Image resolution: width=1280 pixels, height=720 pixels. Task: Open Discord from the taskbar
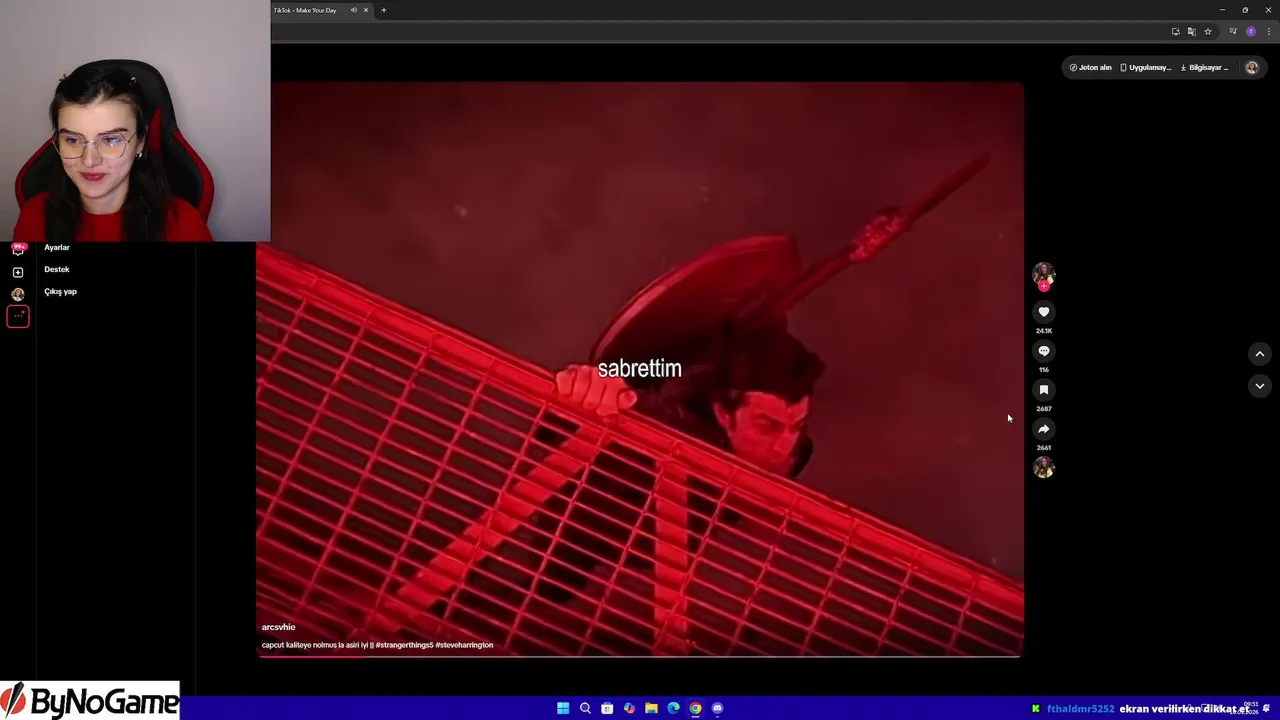pyautogui.click(x=717, y=708)
